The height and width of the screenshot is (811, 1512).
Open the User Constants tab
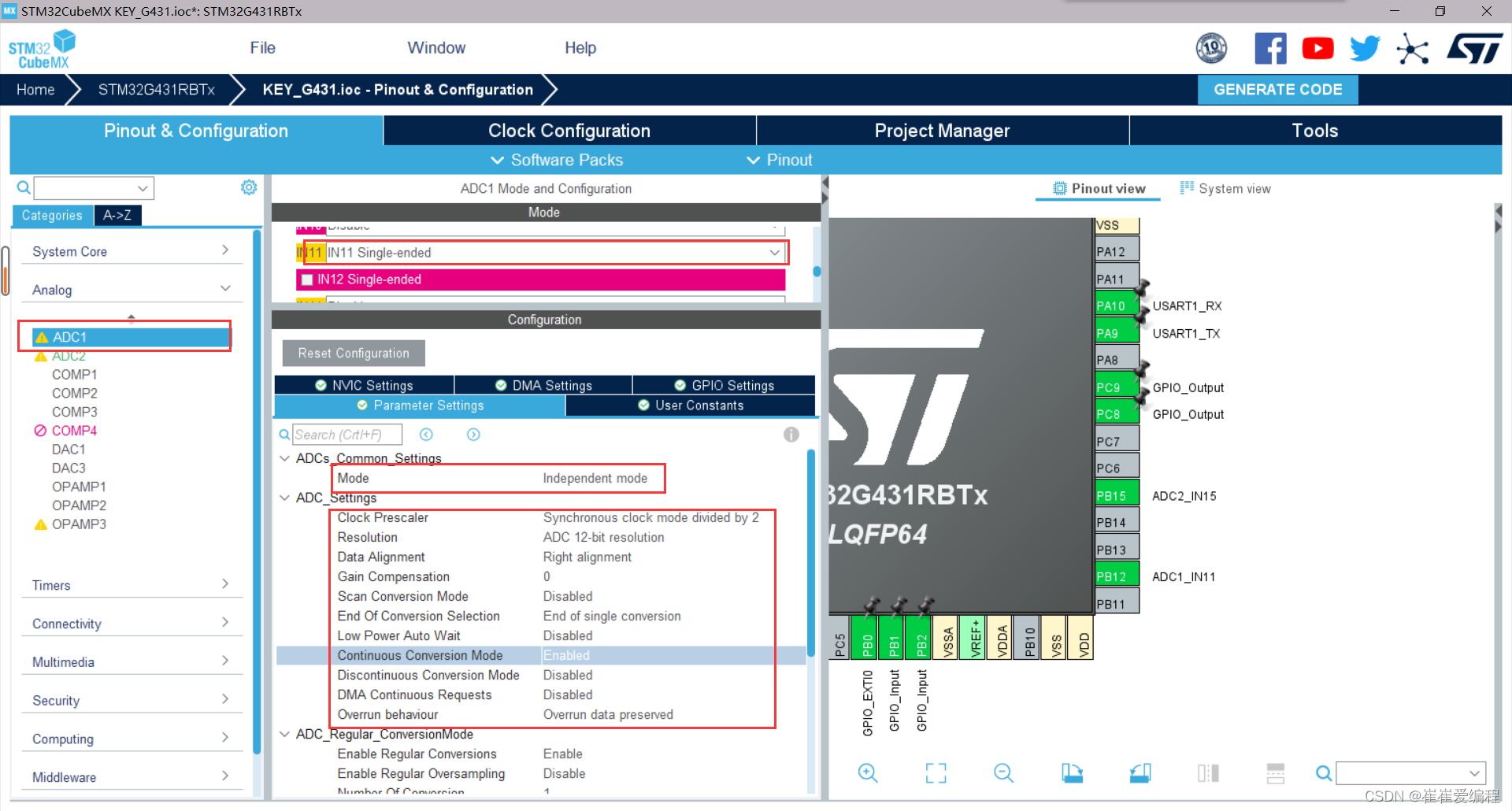click(x=691, y=405)
